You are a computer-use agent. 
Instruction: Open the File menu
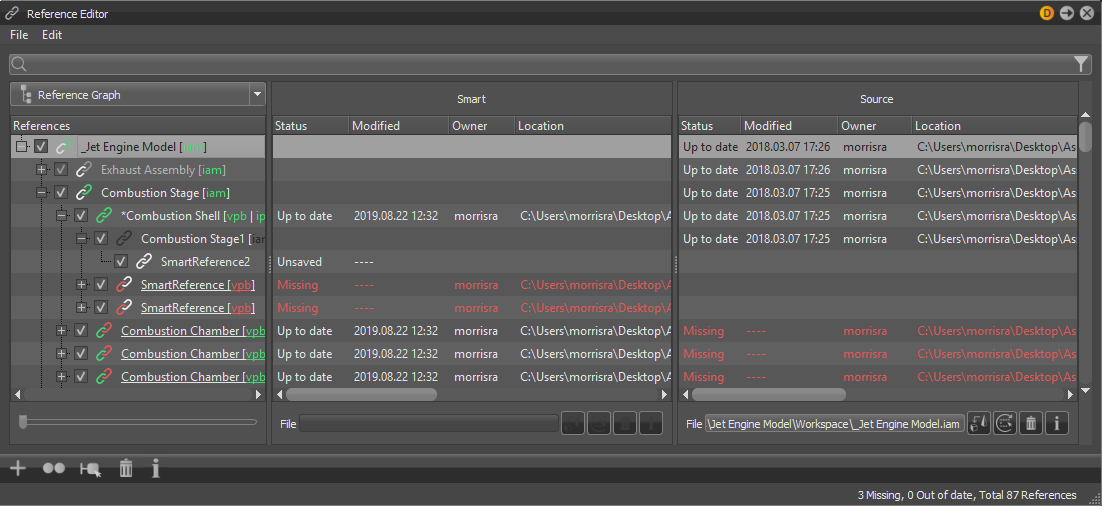pos(19,34)
